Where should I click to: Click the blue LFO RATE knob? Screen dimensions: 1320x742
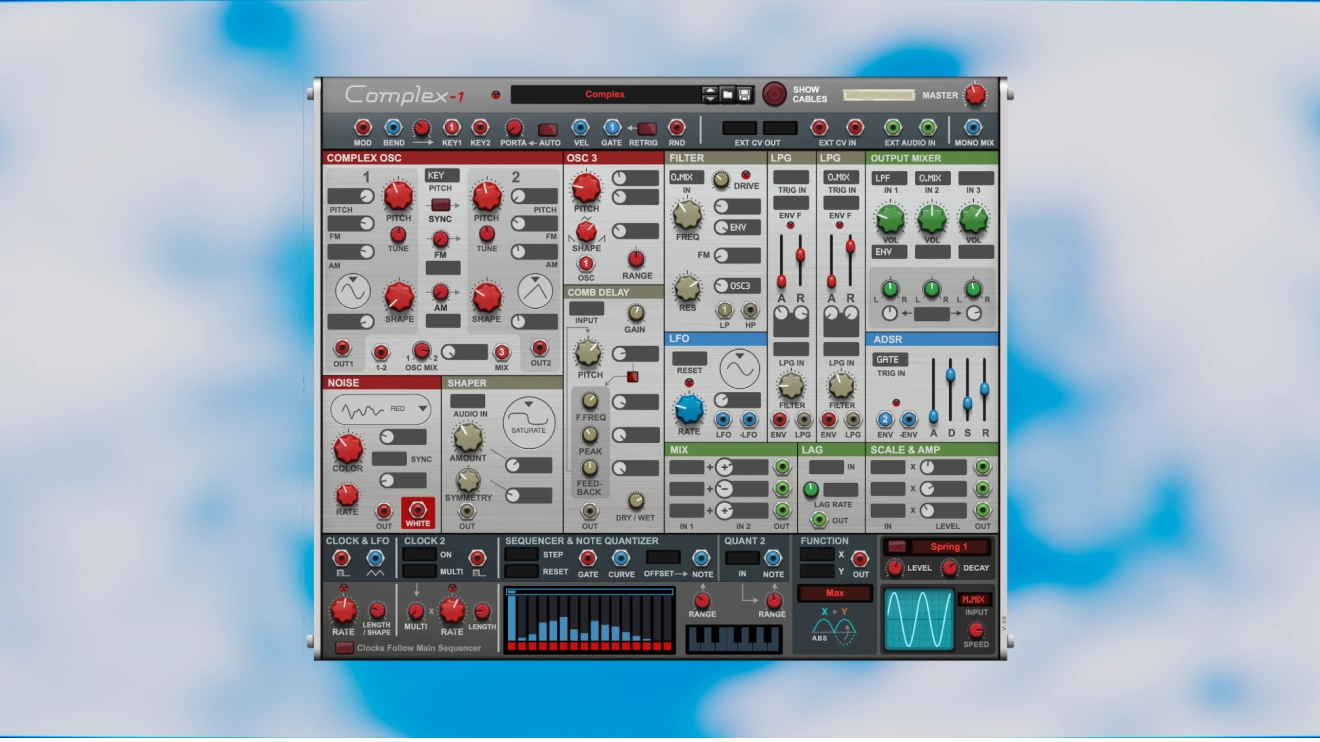coord(688,408)
